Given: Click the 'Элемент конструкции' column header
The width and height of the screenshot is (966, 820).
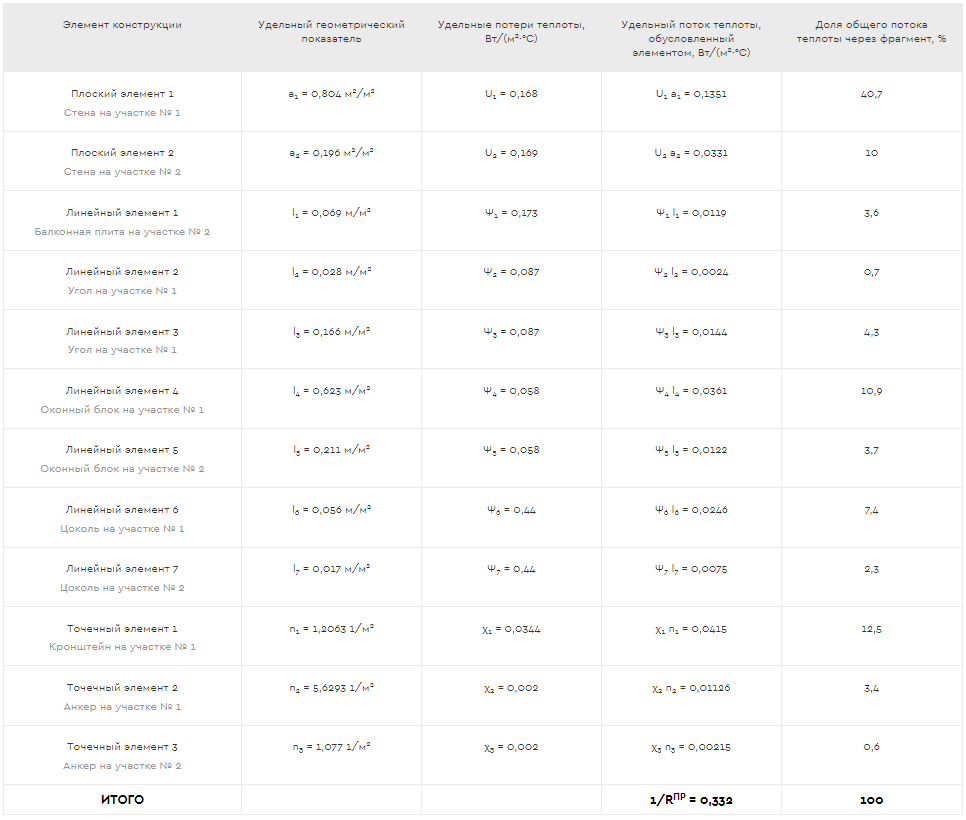Looking at the screenshot, I should pyautogui.click(x=122, y=25).
